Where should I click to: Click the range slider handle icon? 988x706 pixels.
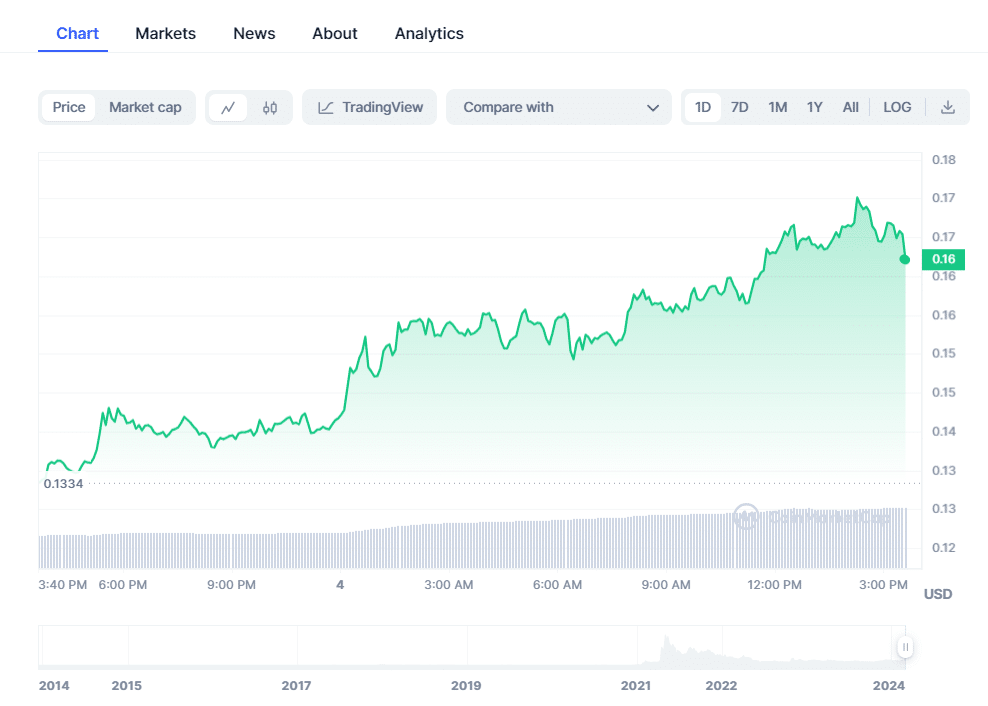(905, 647)
